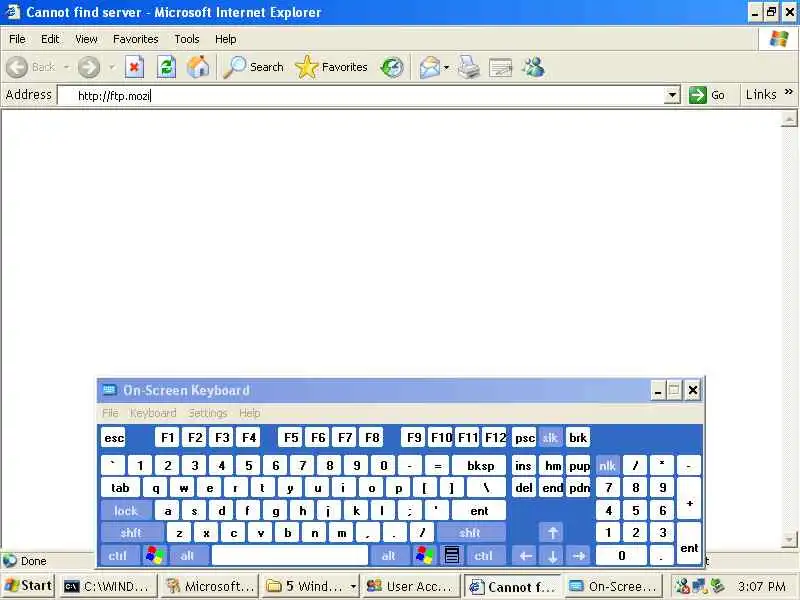The image size is (800, 600).
Task: Toggle the nlk num lock key
Action: [607, 465]
